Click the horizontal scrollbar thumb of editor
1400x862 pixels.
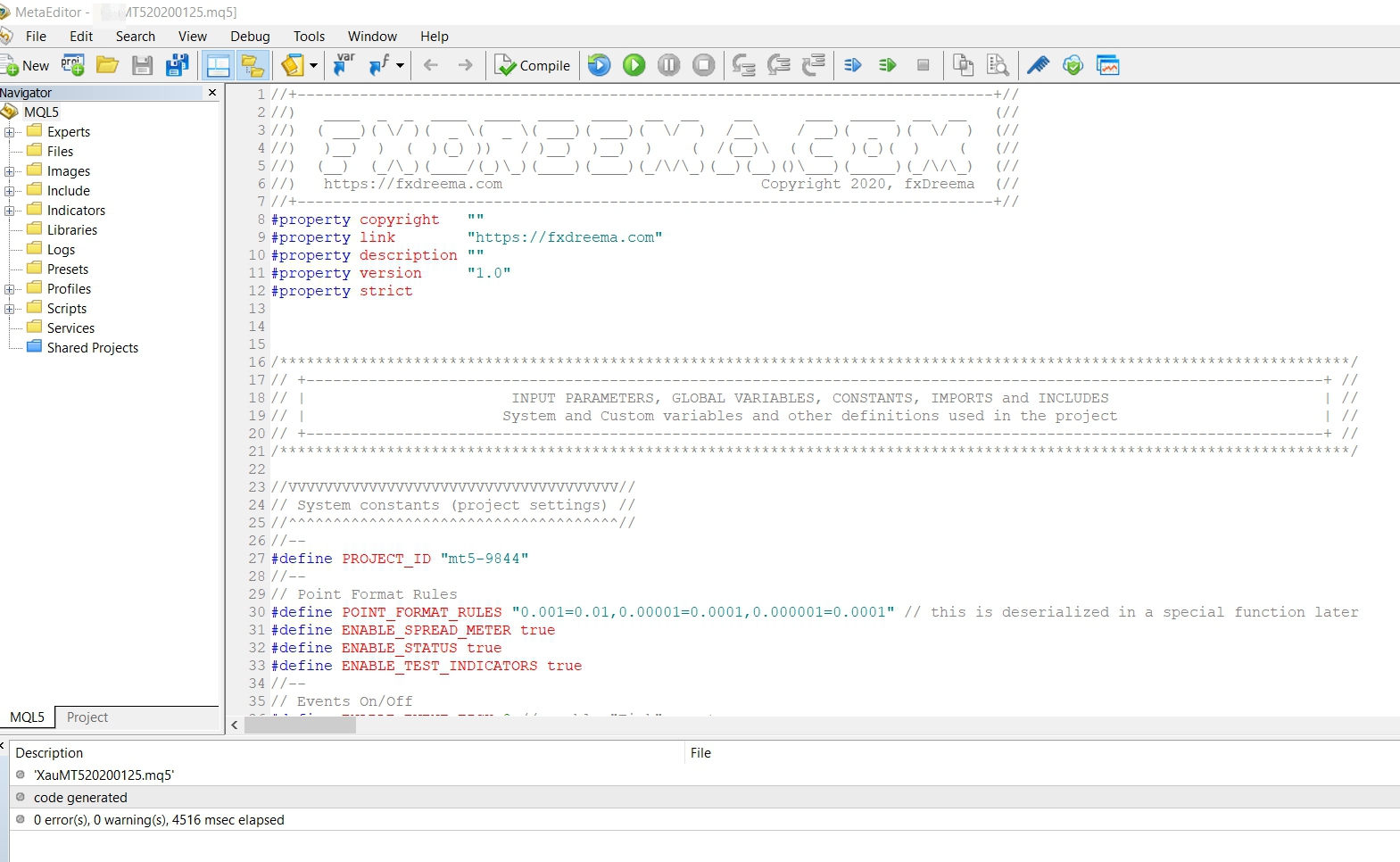tap(300, 725)
